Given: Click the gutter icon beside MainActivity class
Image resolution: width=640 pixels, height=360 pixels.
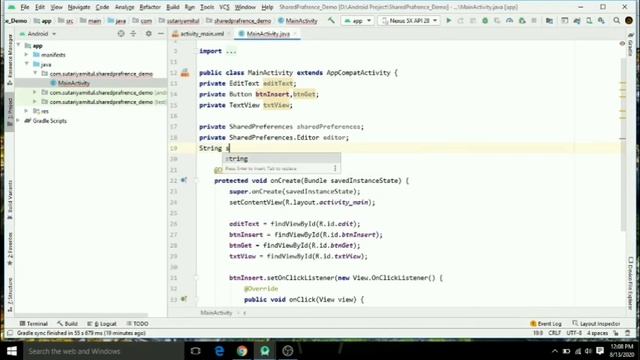Looking at the screenshot, I should [185, 73].
